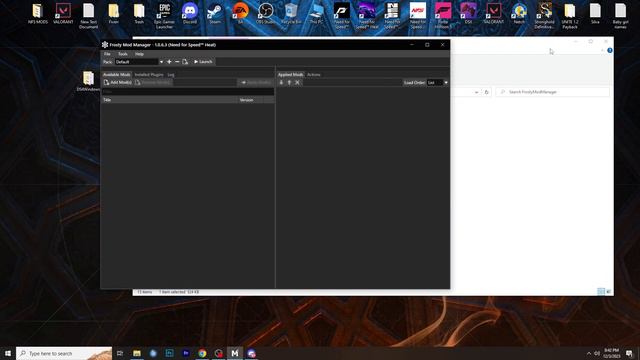Image resolution: width=640 pixels, height=360 pixels.
Task: Expand address history dropdown in Explorer window
Action: 476,92
